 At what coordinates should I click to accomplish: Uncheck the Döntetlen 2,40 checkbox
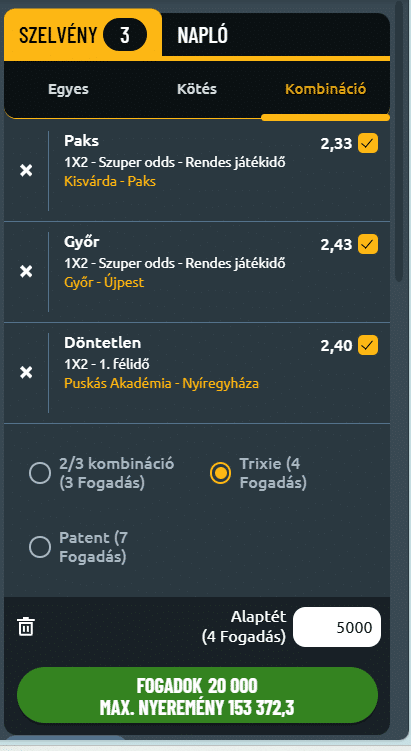[368, 345]
